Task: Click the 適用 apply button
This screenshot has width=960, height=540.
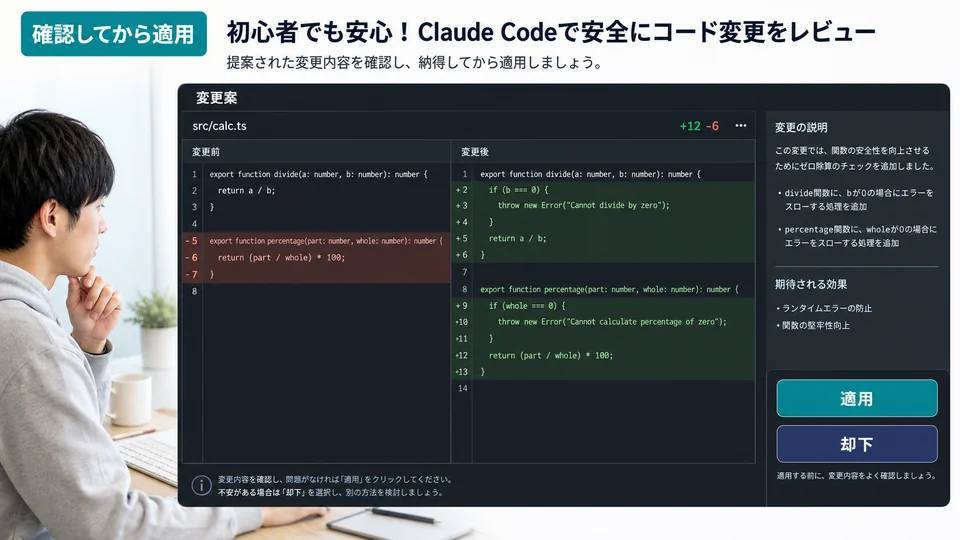Action: pos(857,399)
